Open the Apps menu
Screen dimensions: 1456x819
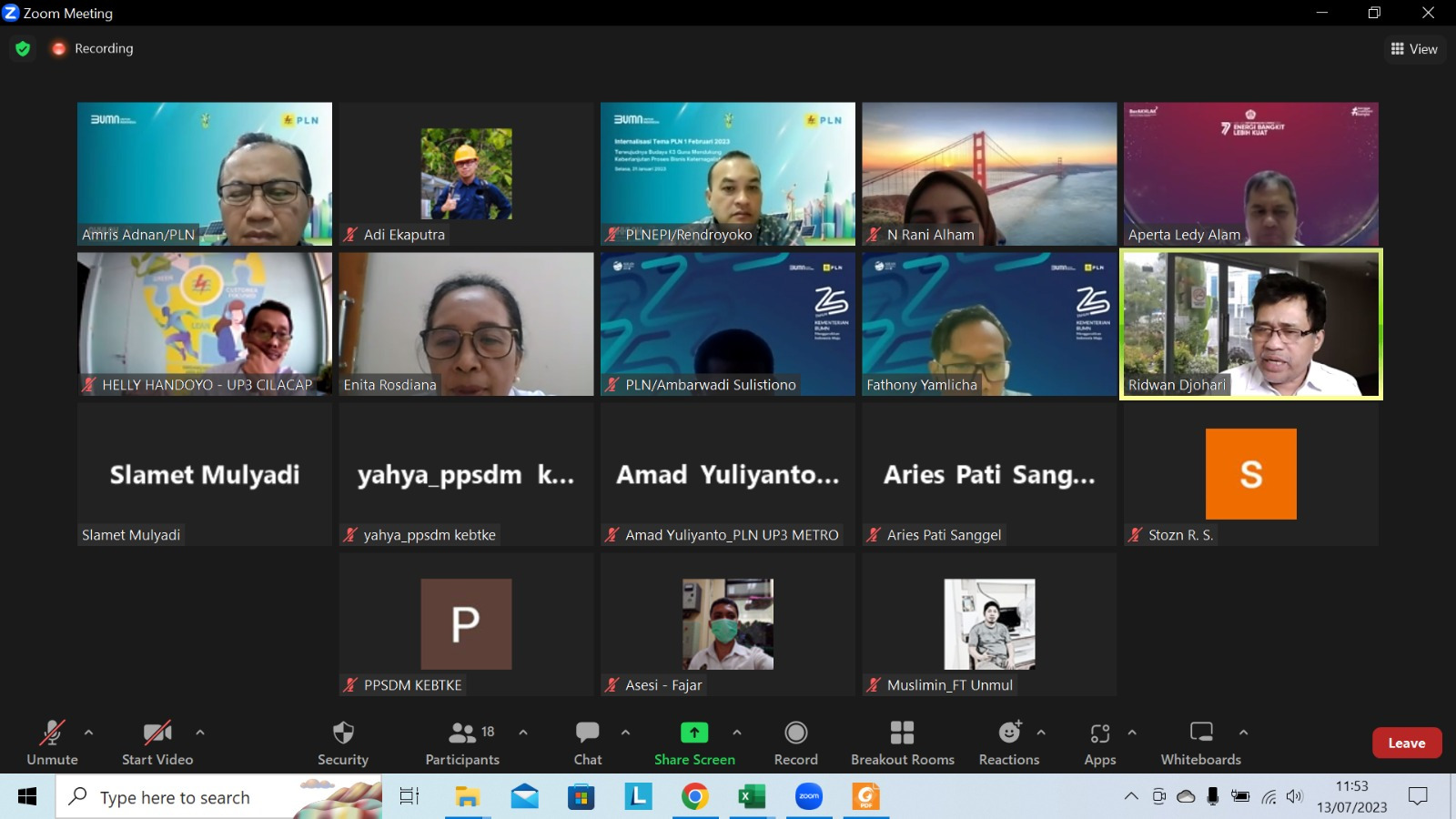[x=1099, y=742]
